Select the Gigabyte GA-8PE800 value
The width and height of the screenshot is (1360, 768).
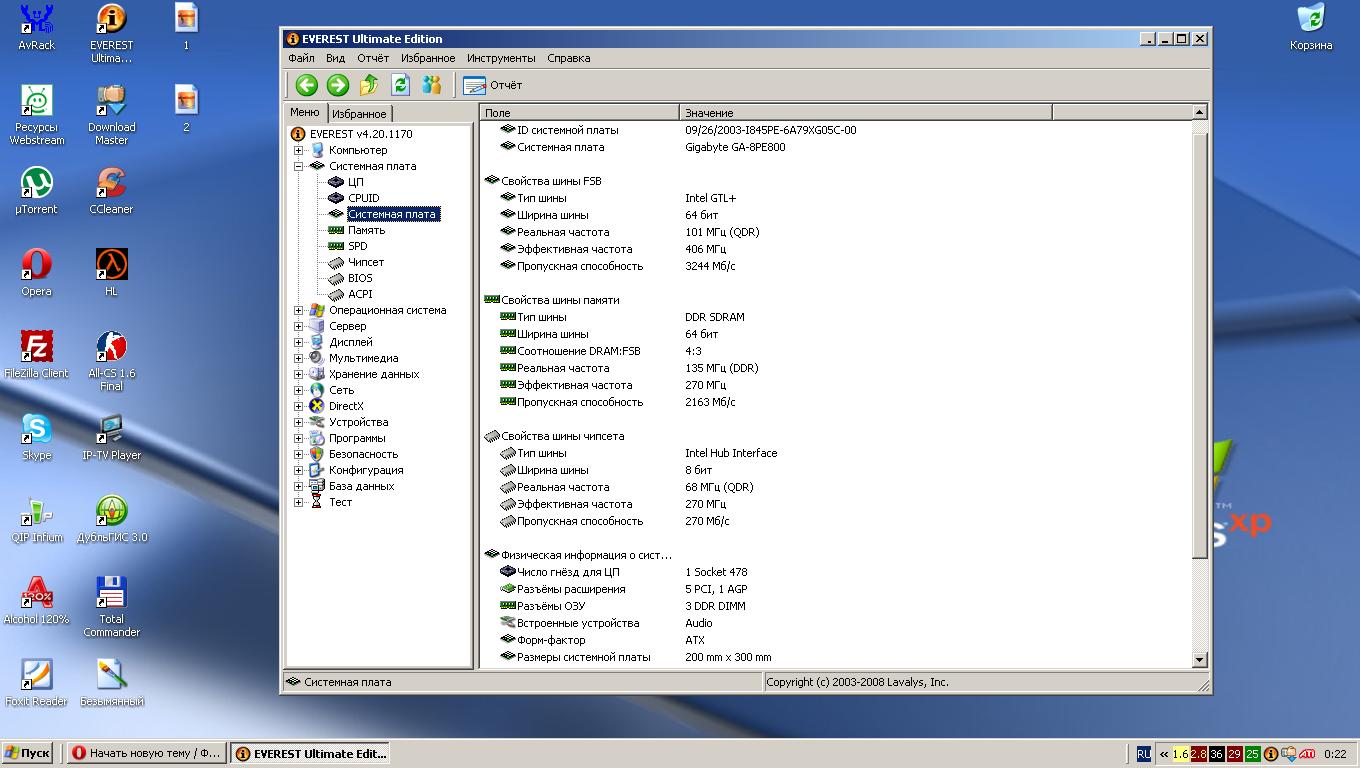click(735, 147)
